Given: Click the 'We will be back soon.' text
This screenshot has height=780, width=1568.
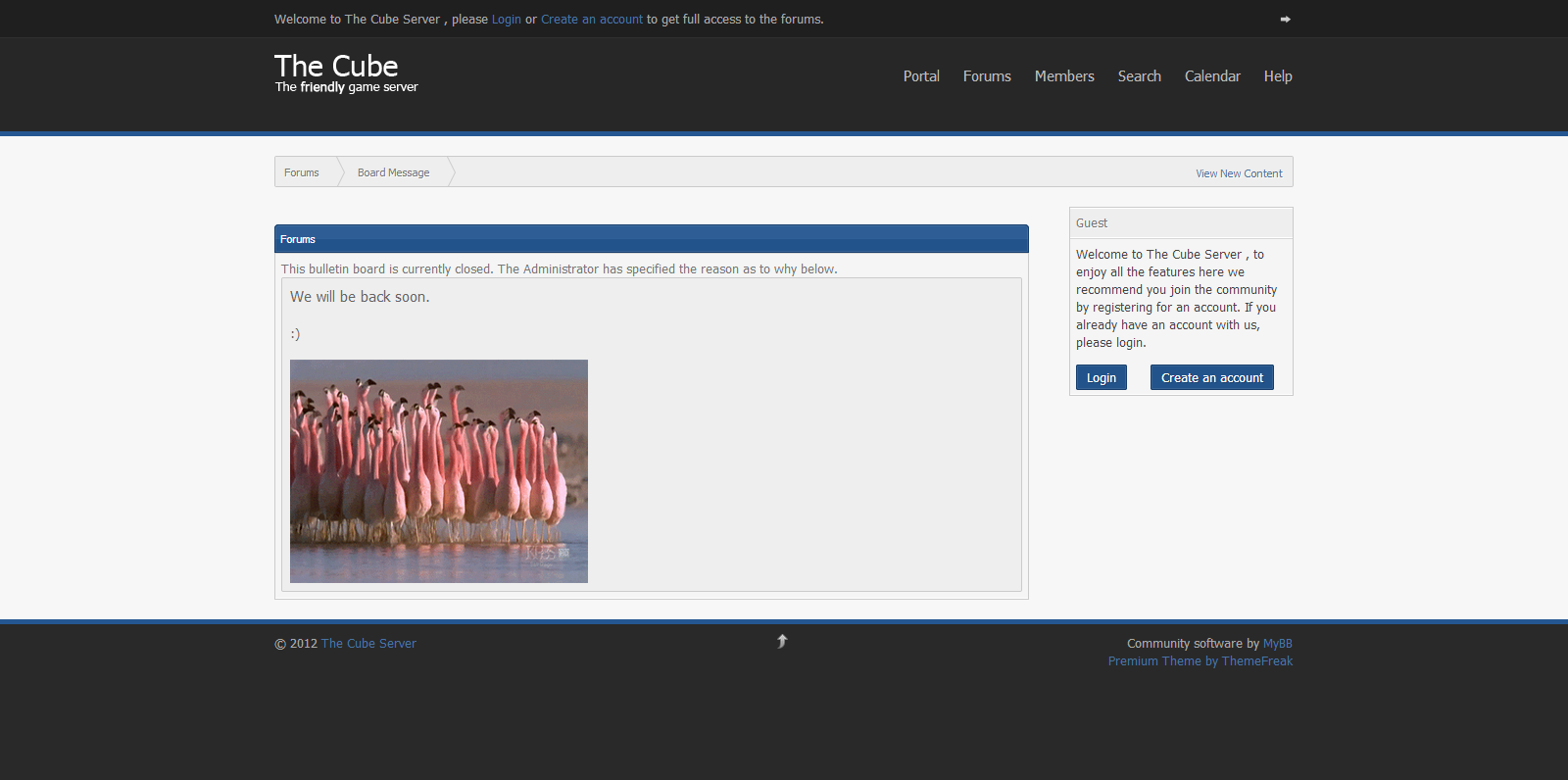Looking at the screenshot, I should pyautogui.click(x=360, y=297).
